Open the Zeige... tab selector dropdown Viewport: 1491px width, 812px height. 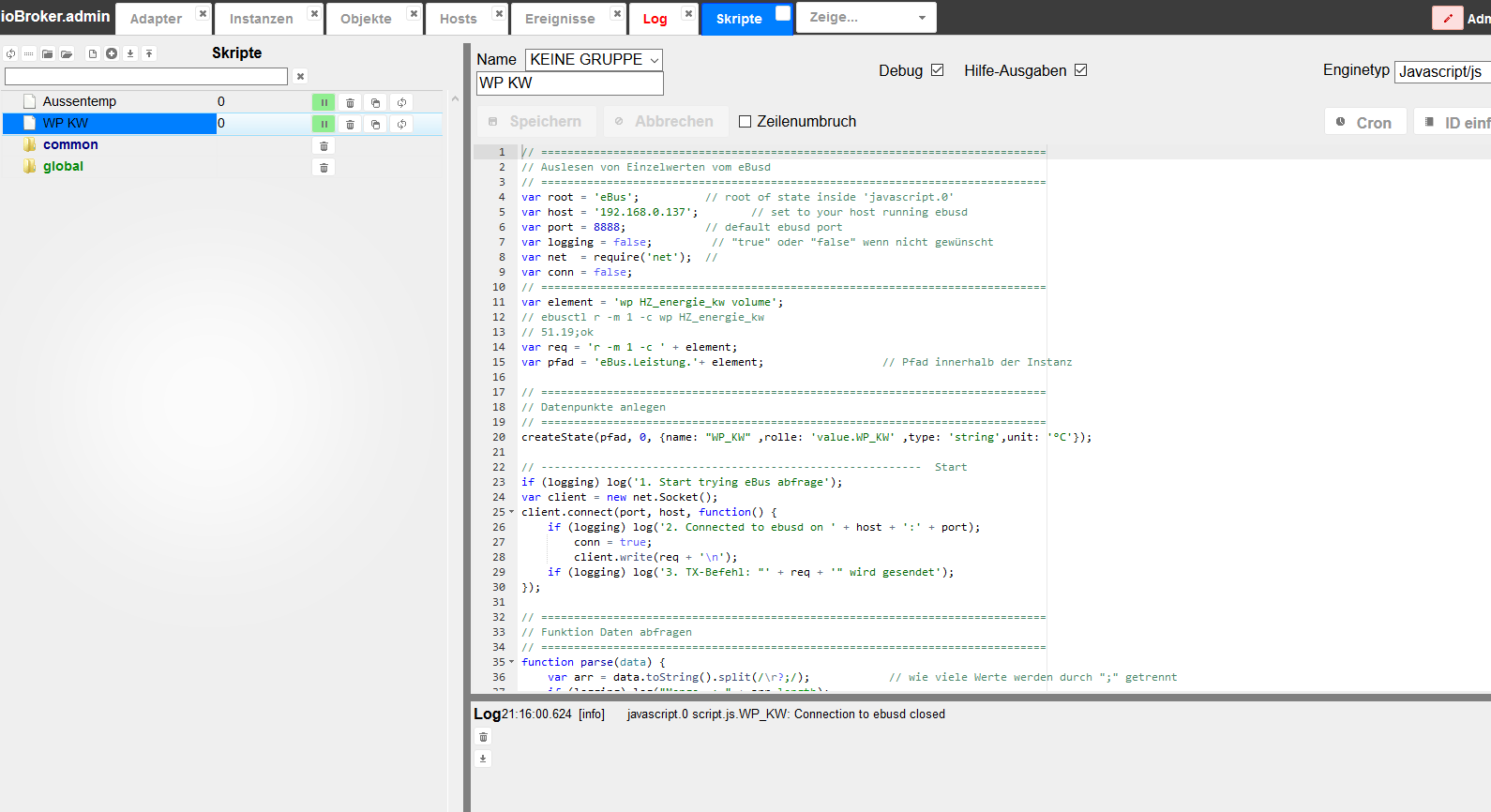pyautogui.click(x=866, y=18)
